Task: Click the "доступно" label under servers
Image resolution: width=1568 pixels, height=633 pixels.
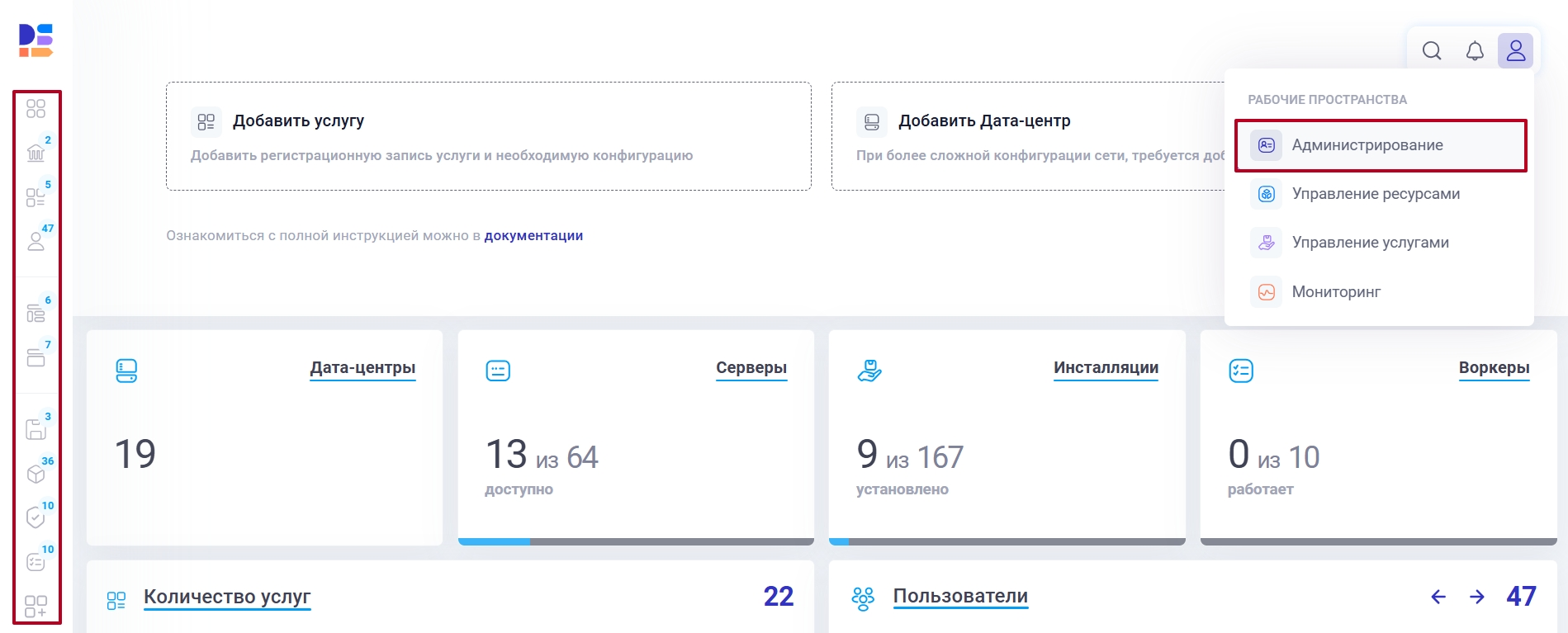Action: point(519,489)
